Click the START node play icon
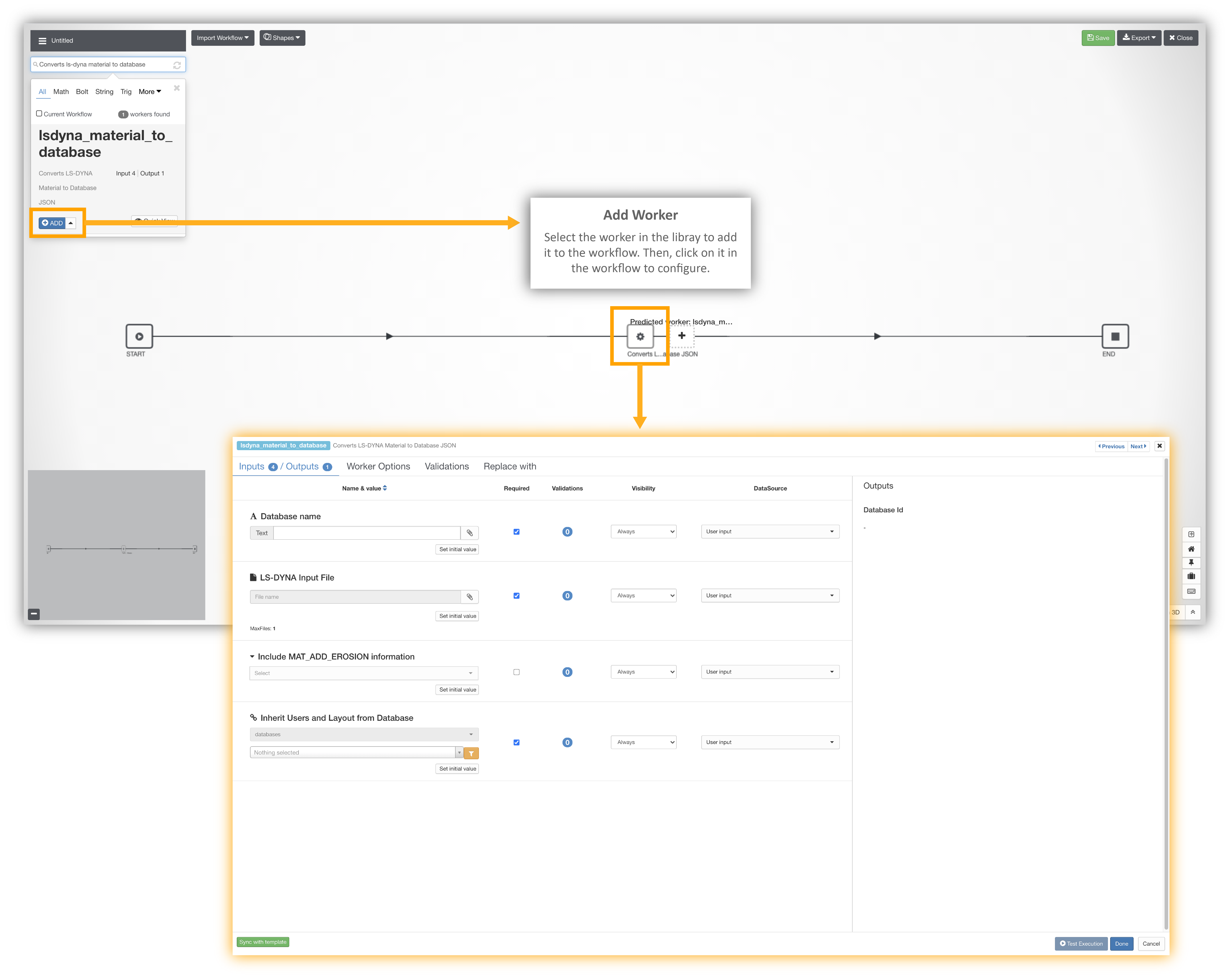The height and width of the screenshot is (979, 1232). [x=139, y=336]
